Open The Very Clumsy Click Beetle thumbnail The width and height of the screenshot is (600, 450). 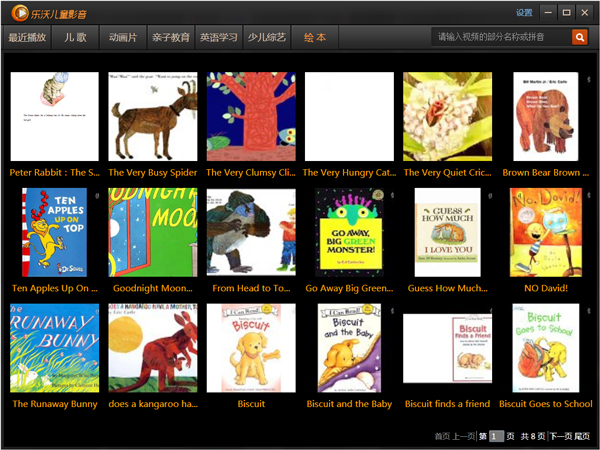[251, 116]
